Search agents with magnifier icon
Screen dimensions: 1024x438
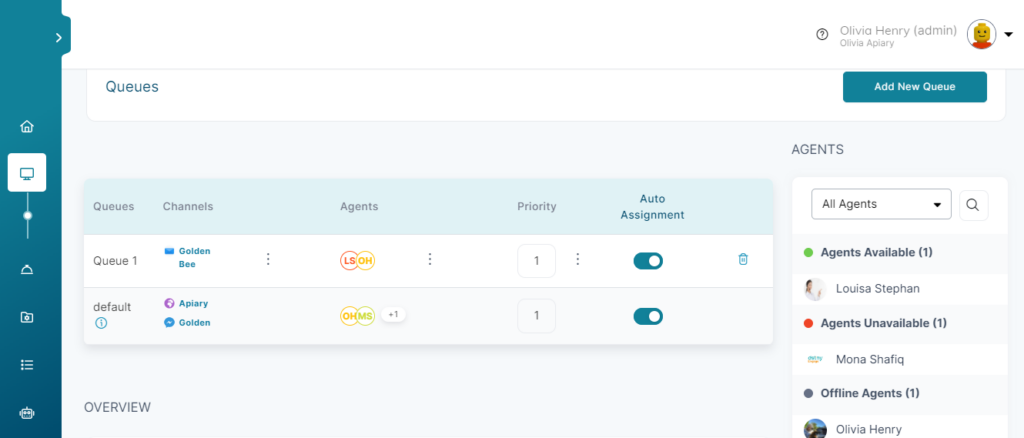(x=973, y=204)
